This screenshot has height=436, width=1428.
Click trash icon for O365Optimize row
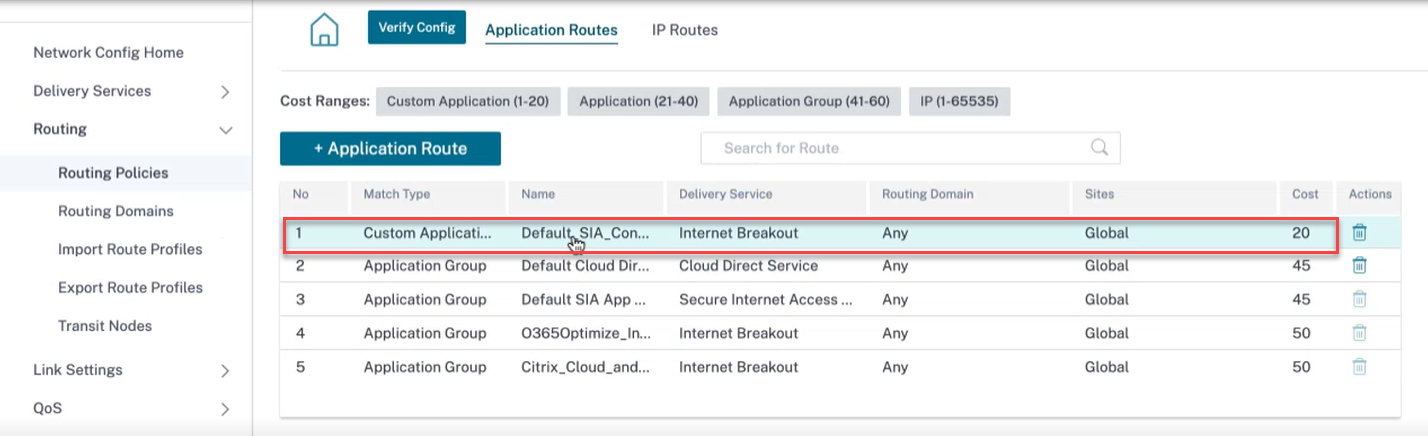(1359, 333)
